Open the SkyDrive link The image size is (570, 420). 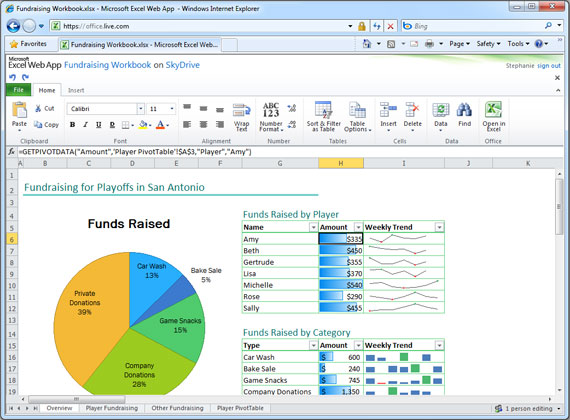click(x=182, y=65)
